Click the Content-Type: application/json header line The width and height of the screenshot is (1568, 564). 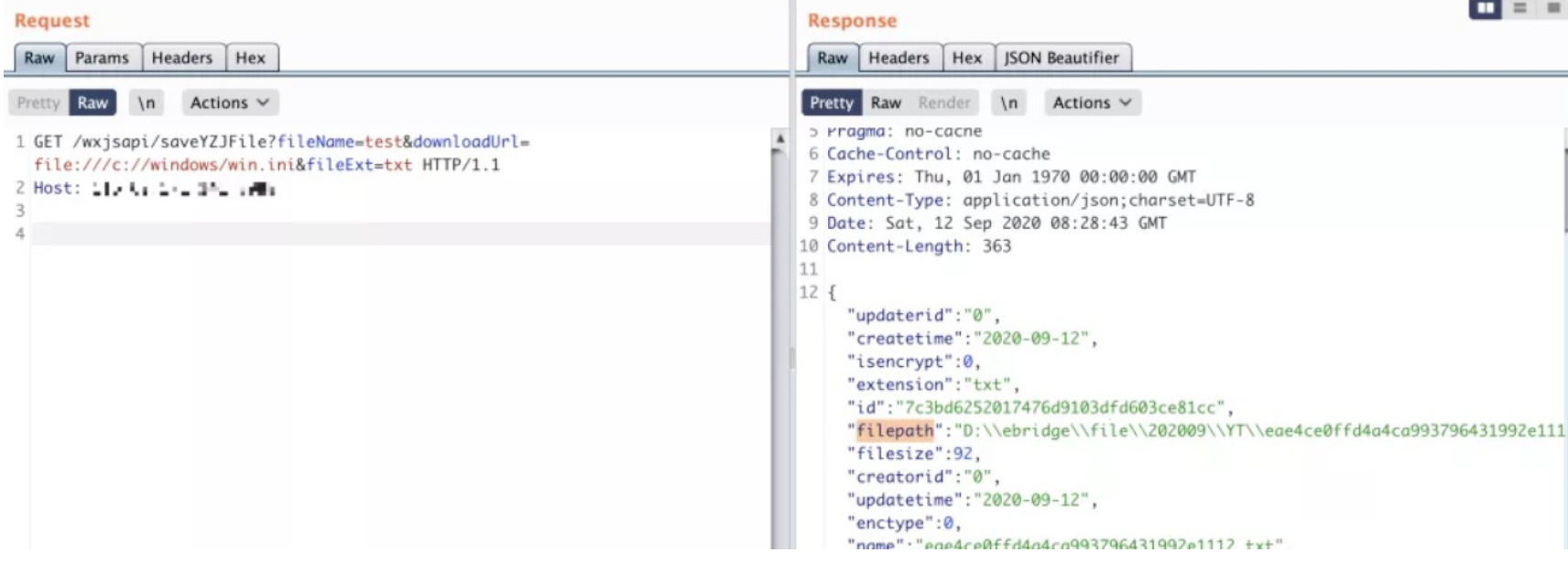click(1040, 200)
